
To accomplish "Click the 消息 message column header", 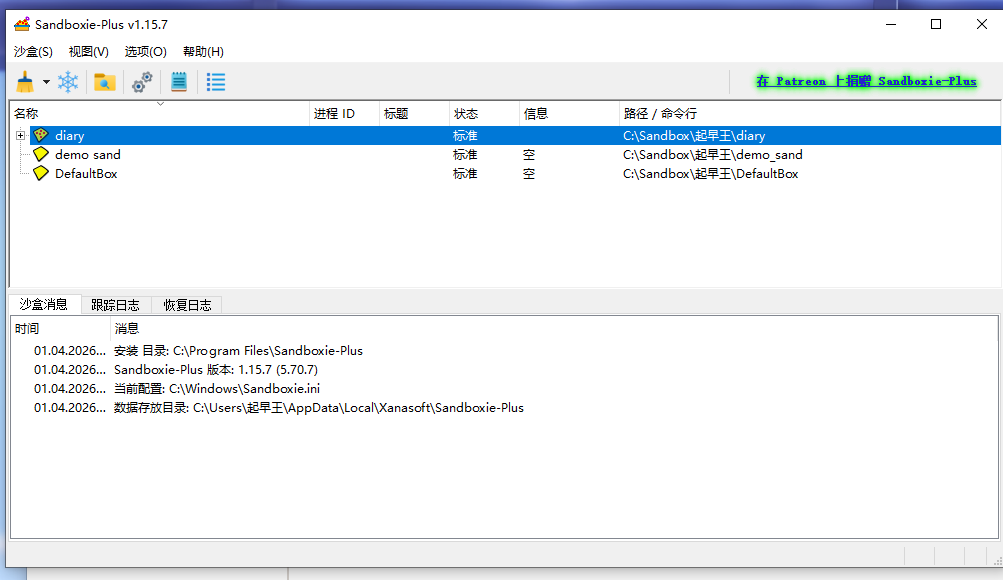I will tap(554, 329).
